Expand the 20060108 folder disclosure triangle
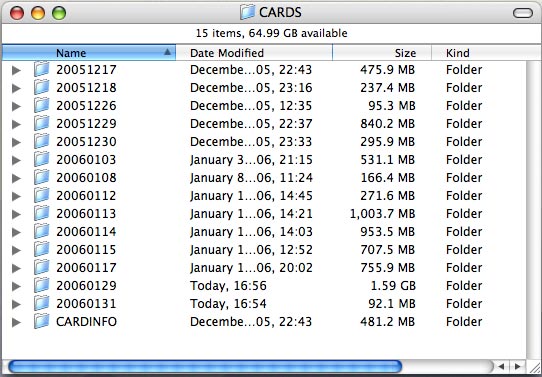This screenshot has height=377, width=542. coord(16,178)
